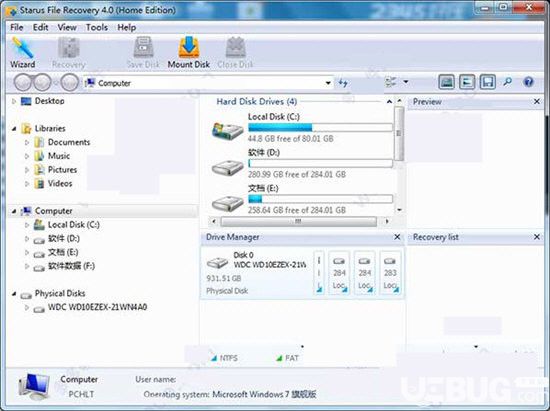Click the back navigation button
This screenshot has height=411, width=550.
(22, 83)
